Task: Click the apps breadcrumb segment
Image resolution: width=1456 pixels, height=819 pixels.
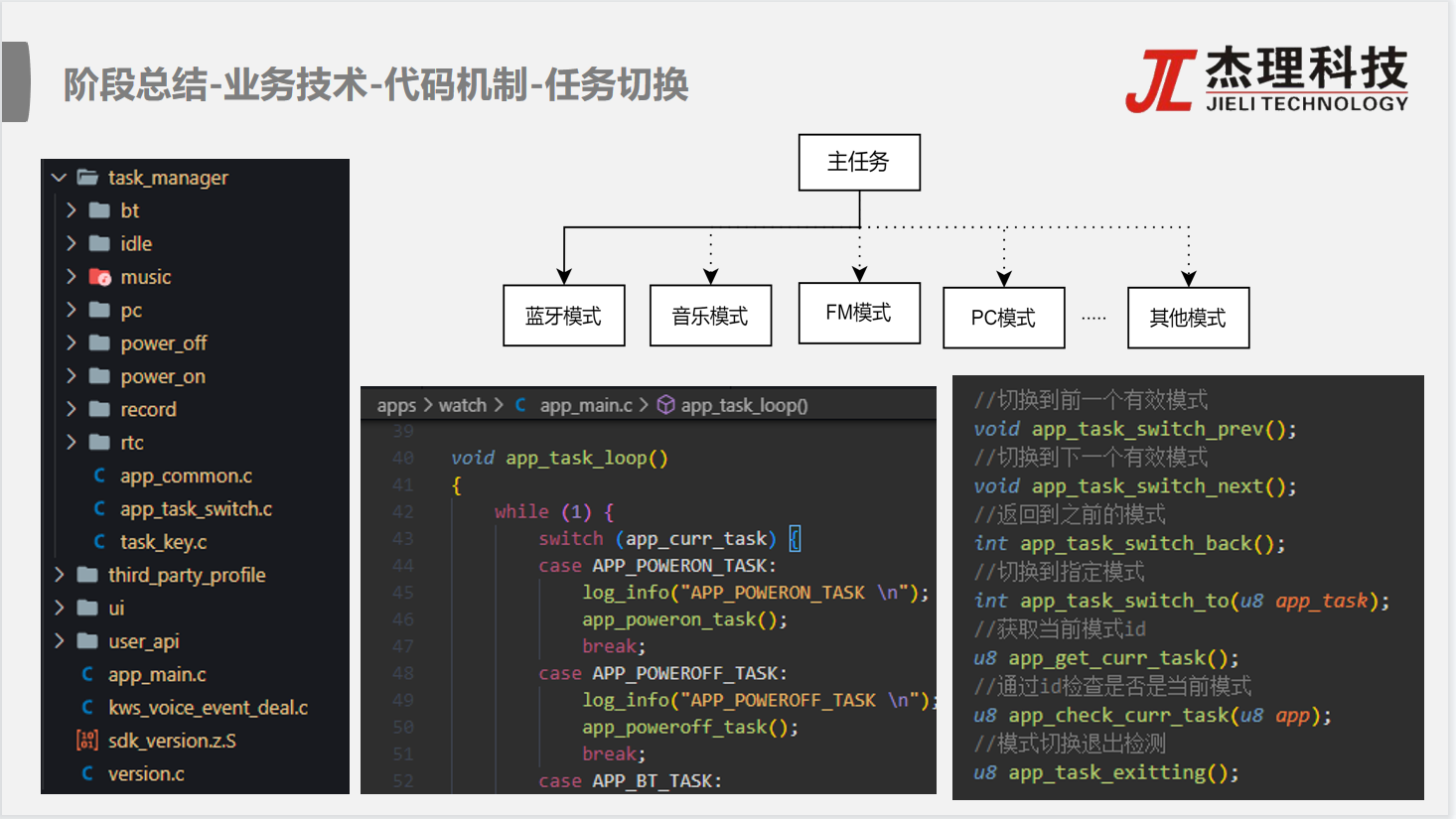Action: [x=396, y=405]
